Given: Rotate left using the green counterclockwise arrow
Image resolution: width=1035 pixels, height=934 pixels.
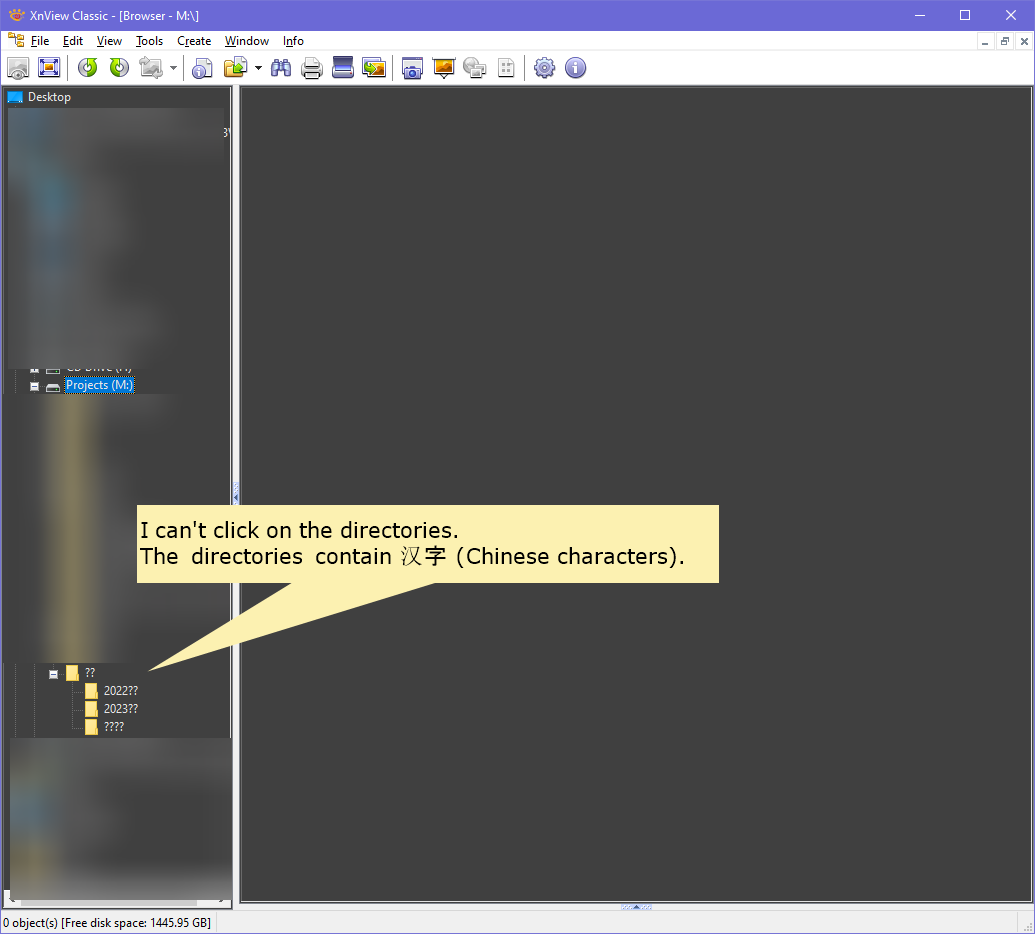Looking at the screenshot, I should (88, 67).
